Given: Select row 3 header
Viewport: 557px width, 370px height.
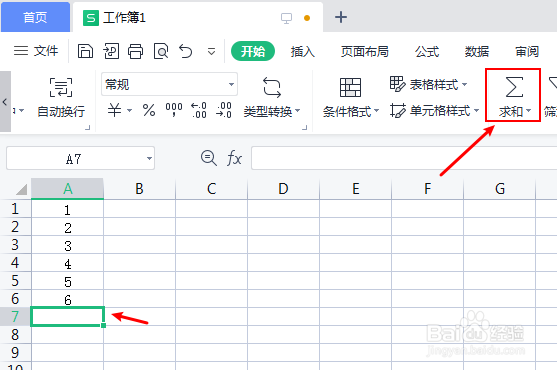Looking at the screenshot, I should coord(15,245).
